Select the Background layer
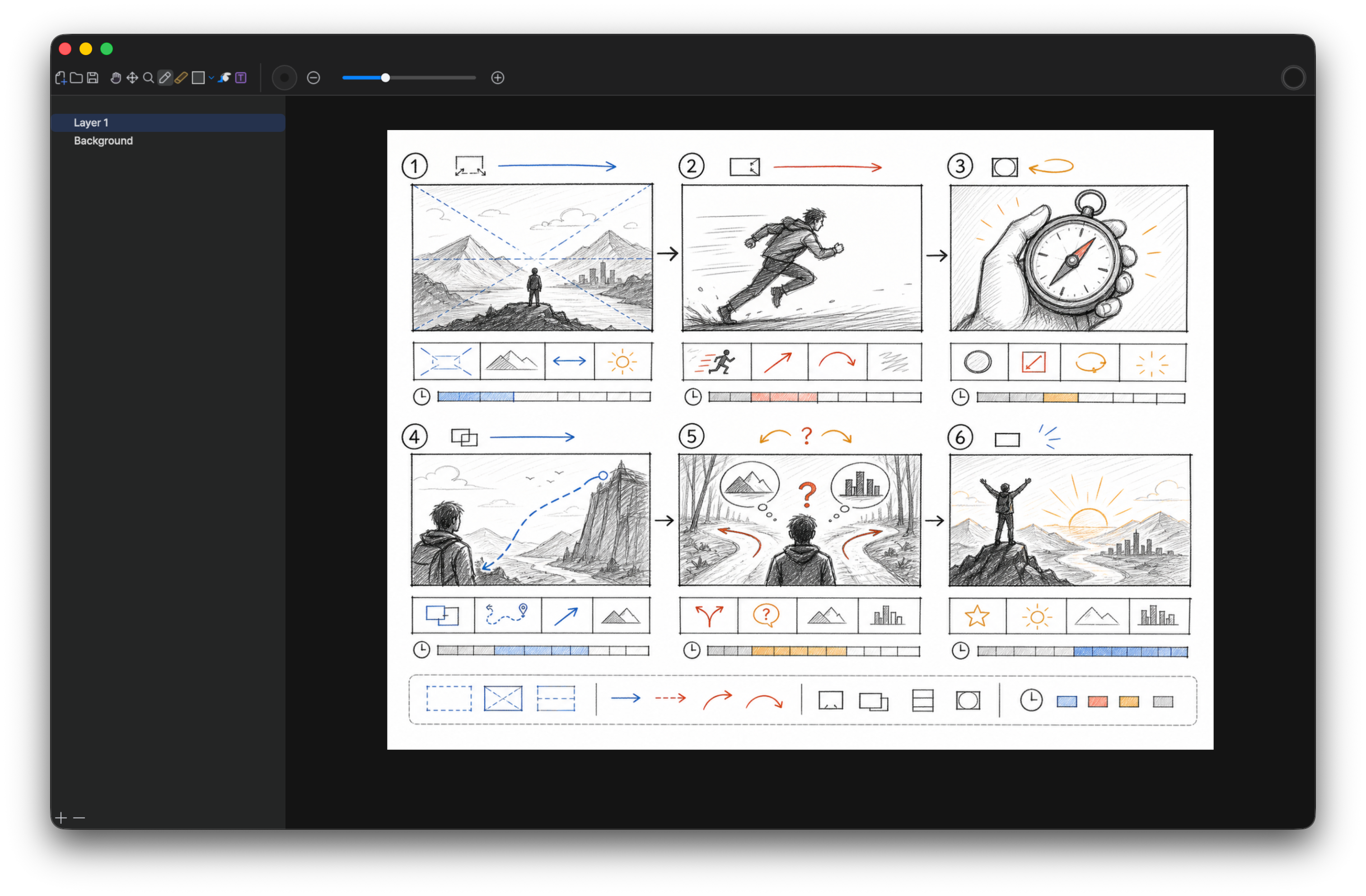 click(168, 141)
